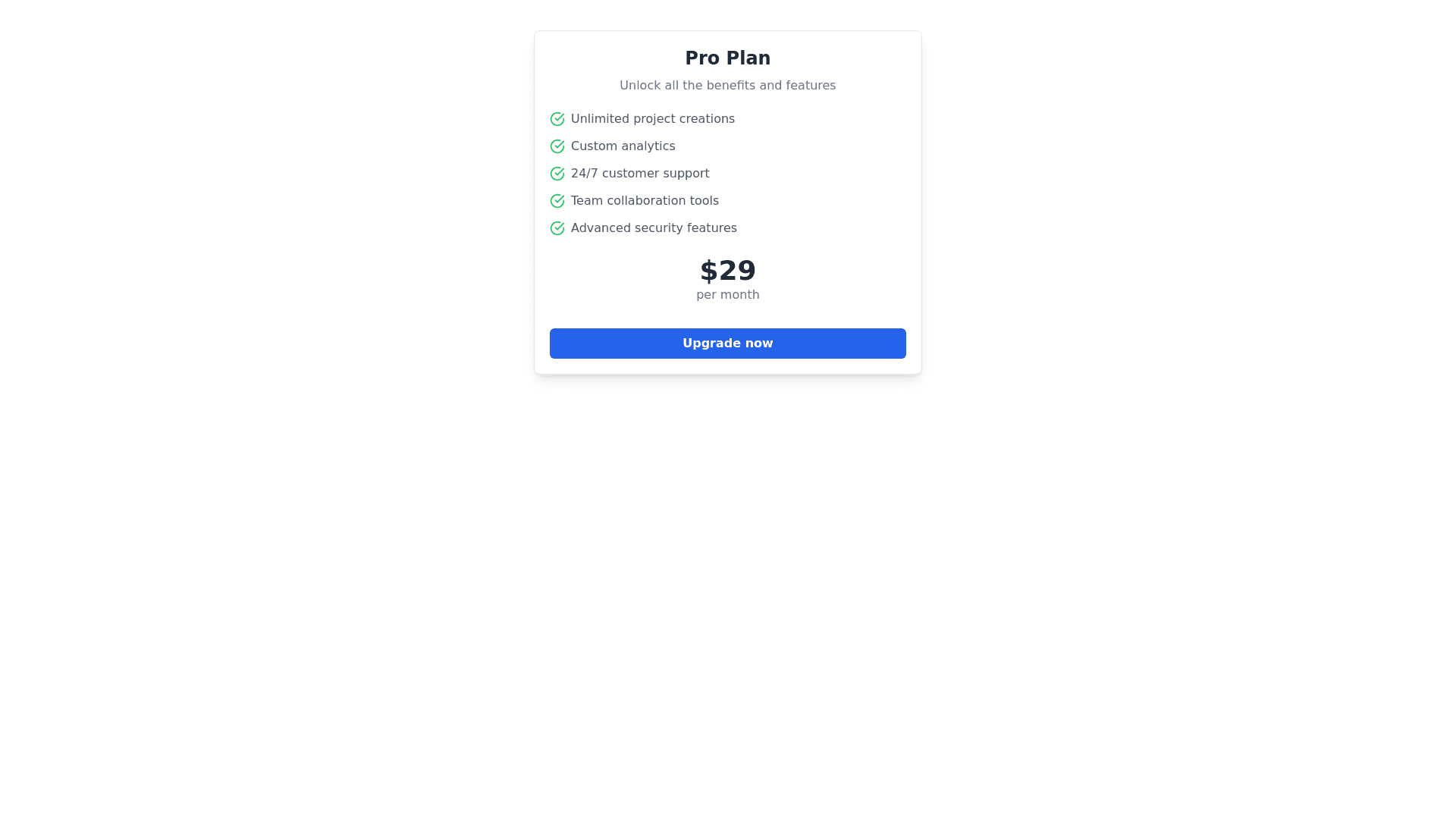The image size is (1456, 819).
Task: Click the $29 price amount
Action: pos(727,271)
